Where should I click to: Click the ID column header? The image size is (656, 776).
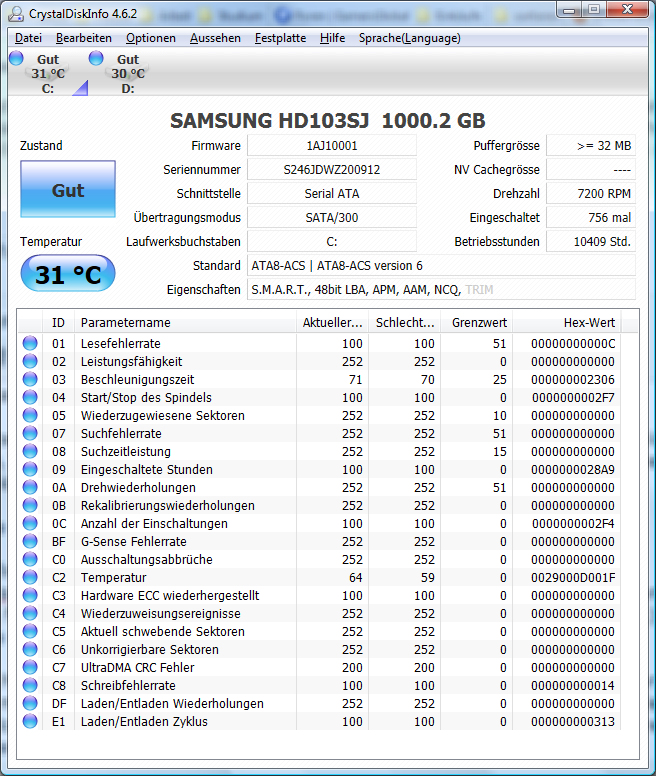click(58, 323)
